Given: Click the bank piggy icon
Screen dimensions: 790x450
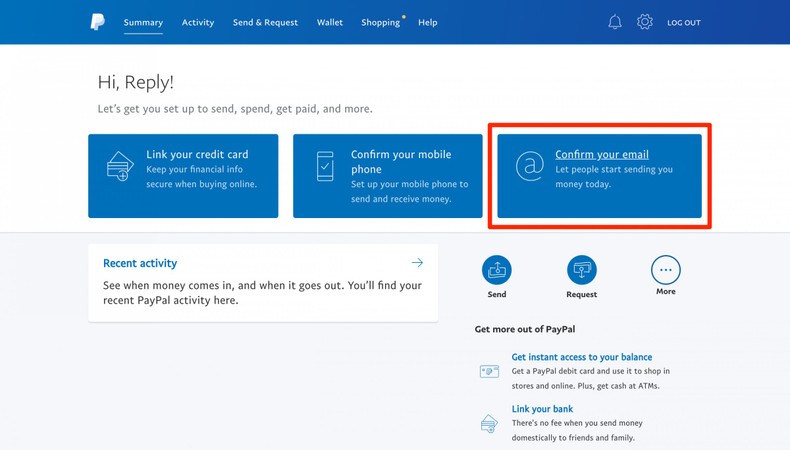Looking at the screenshot, I should pyautogui.click(x=489, y=424).
